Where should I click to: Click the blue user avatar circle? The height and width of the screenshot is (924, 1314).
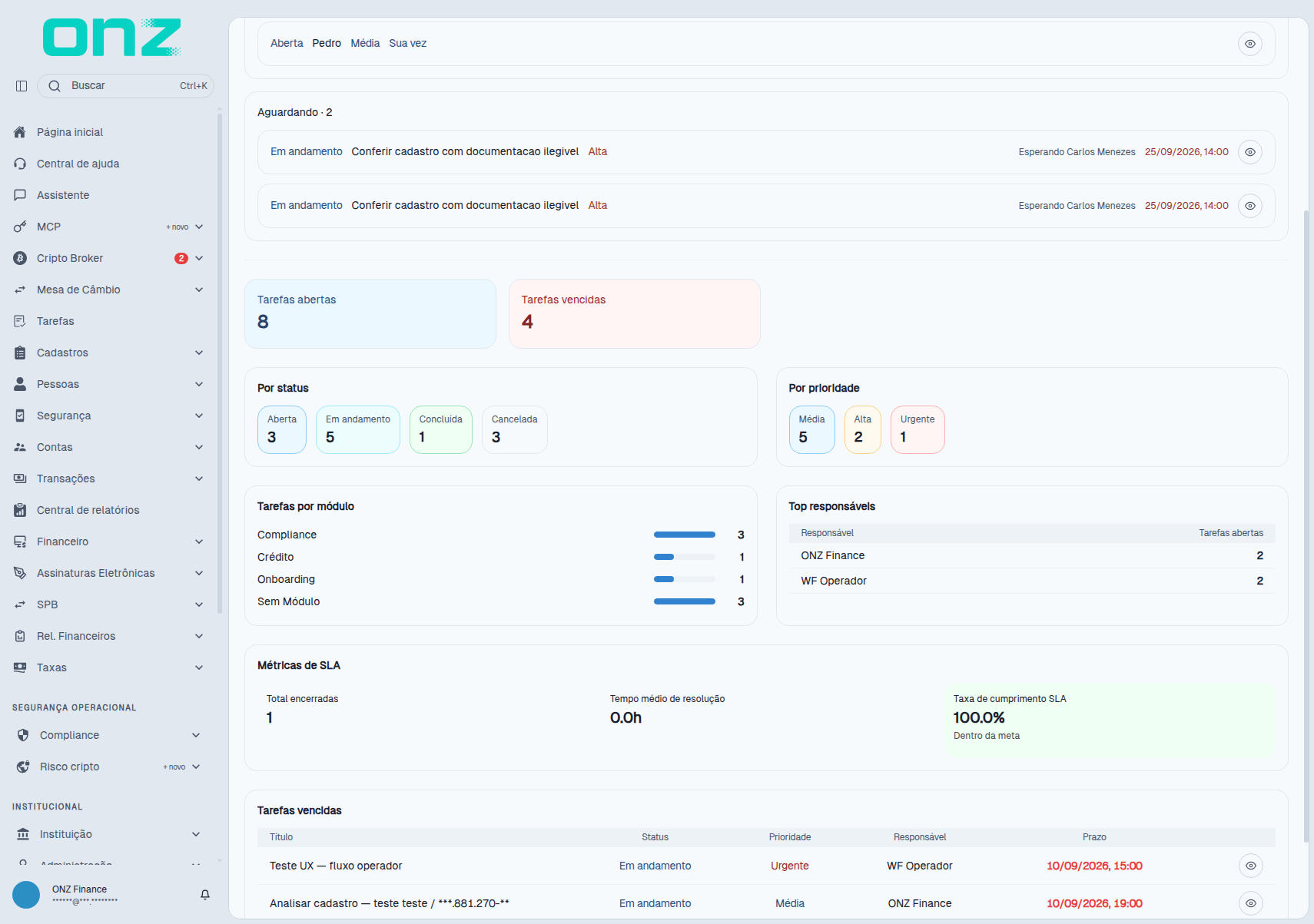(x=26, y=895)
